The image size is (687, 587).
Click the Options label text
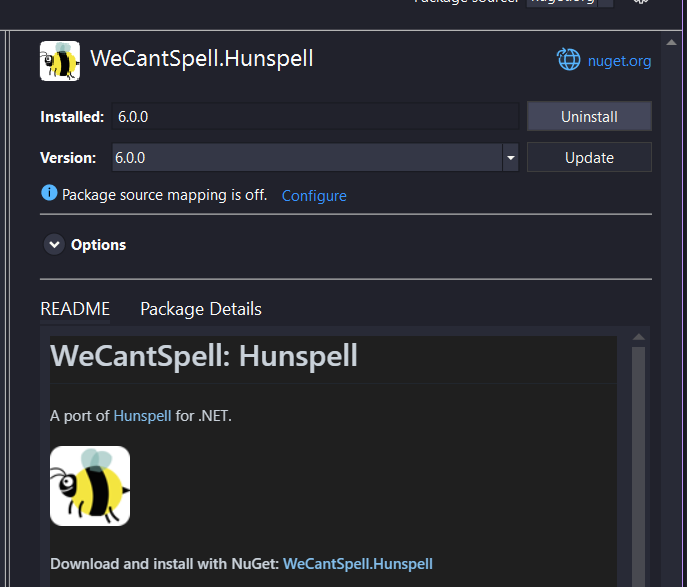(x=99, y=245)
